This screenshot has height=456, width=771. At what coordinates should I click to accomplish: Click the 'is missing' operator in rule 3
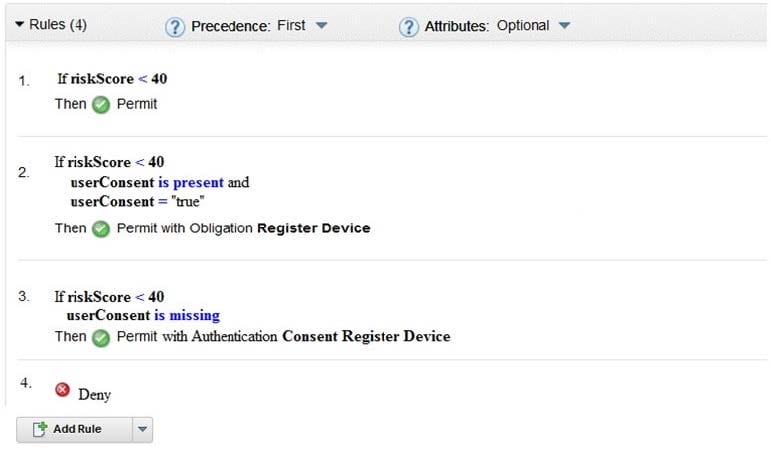coord(186,316)
